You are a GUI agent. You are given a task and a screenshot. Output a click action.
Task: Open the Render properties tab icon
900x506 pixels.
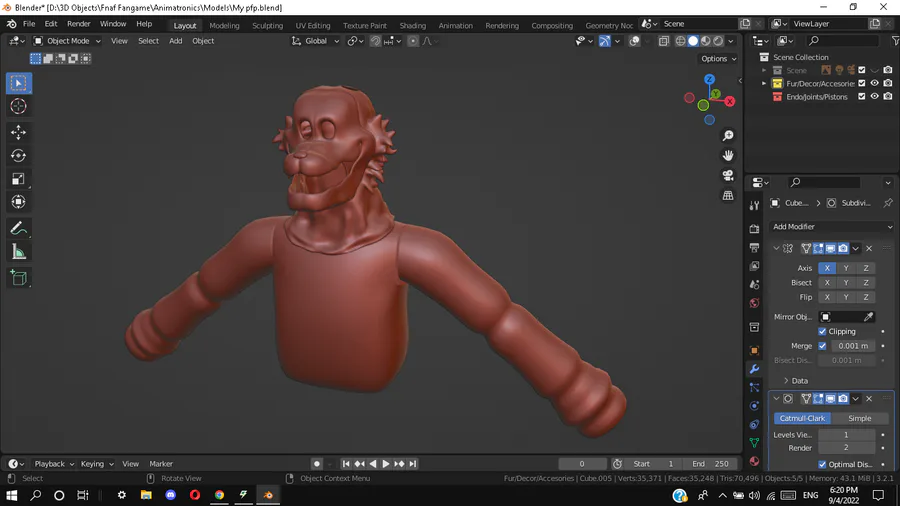(754, 229)
